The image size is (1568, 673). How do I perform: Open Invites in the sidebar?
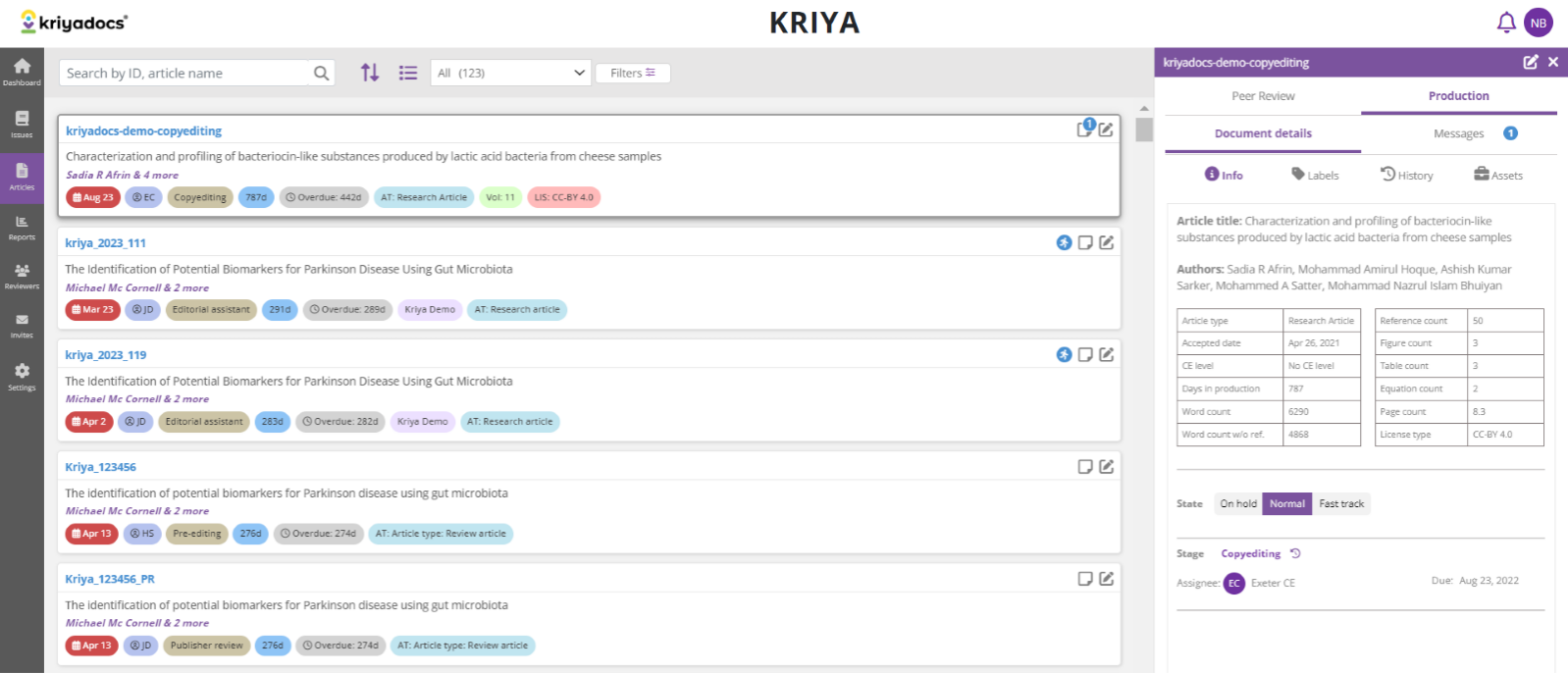click(22, 326)
